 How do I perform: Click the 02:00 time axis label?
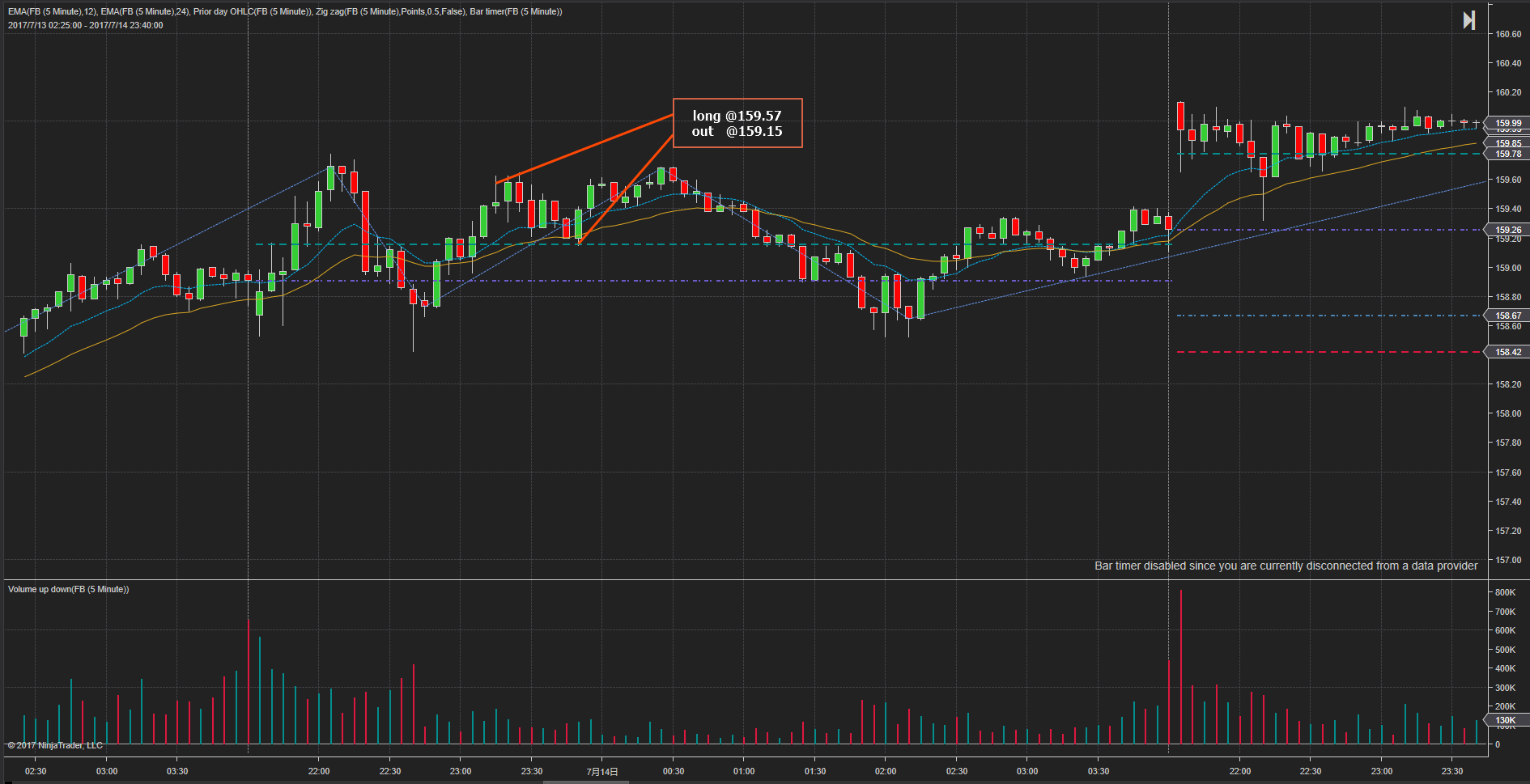point(886,771)
